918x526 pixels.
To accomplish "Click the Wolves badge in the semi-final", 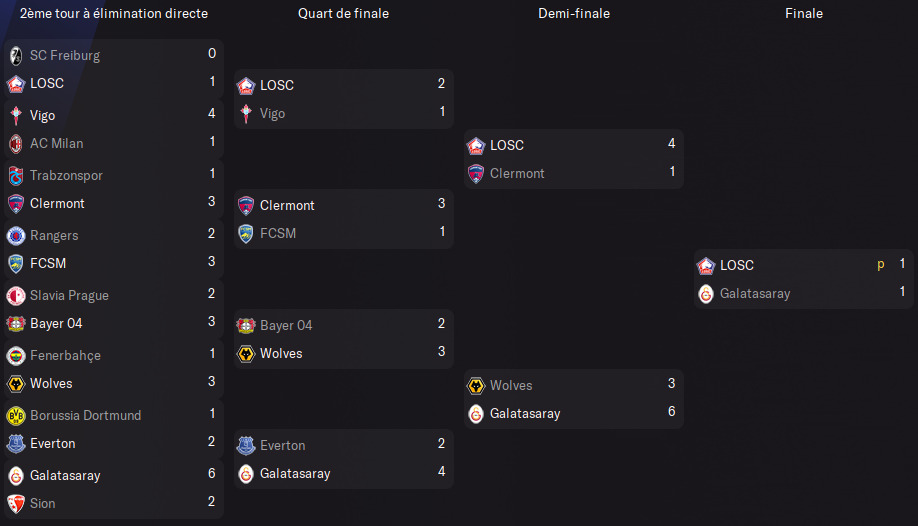I will 476,385.
